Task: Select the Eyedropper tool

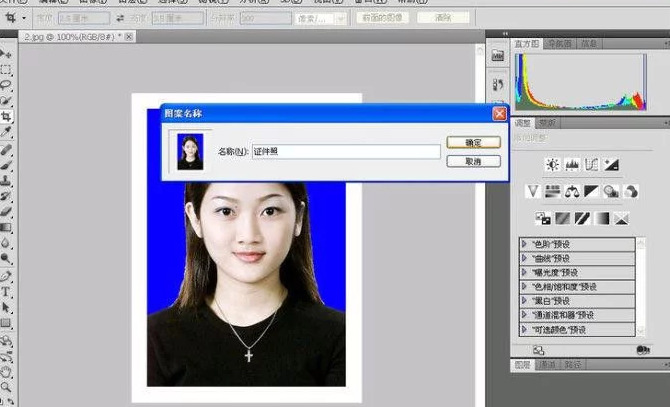Action: pos(6,132)
